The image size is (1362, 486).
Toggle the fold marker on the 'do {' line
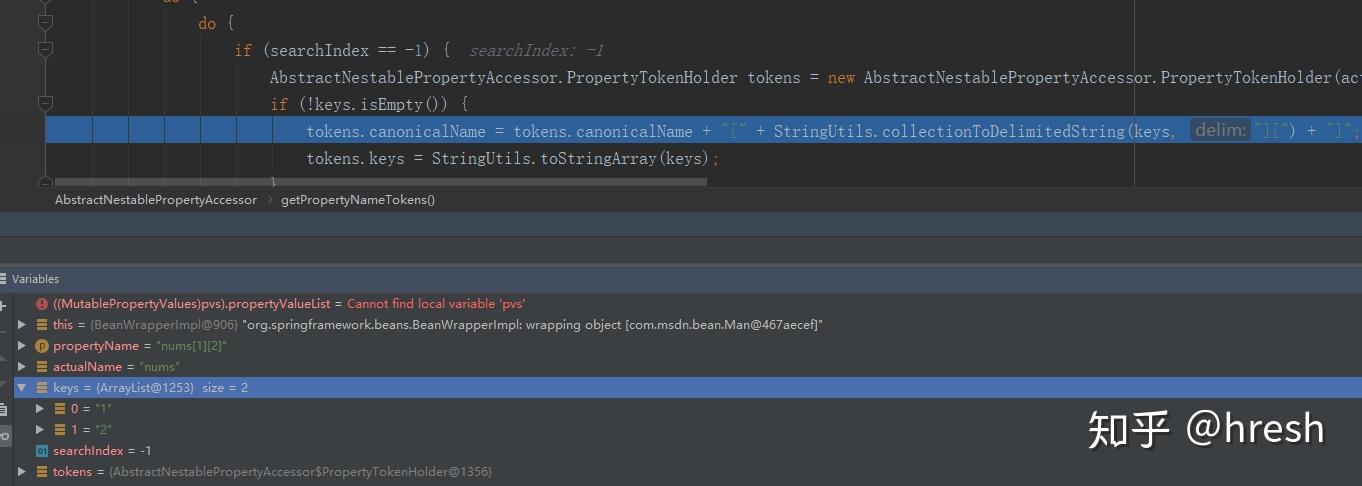coord(44,22)
